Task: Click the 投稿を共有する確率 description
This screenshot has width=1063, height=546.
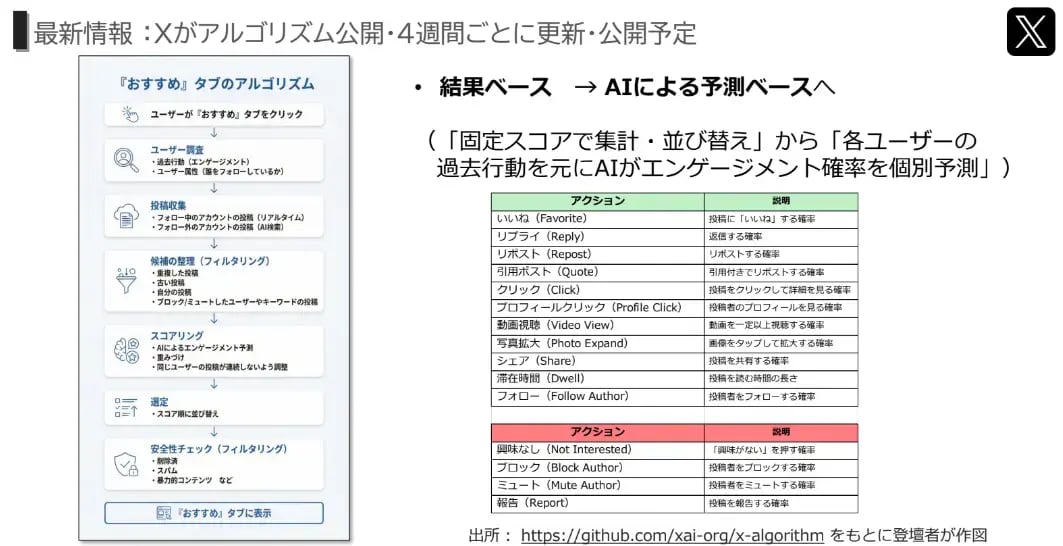Action: 781,361
